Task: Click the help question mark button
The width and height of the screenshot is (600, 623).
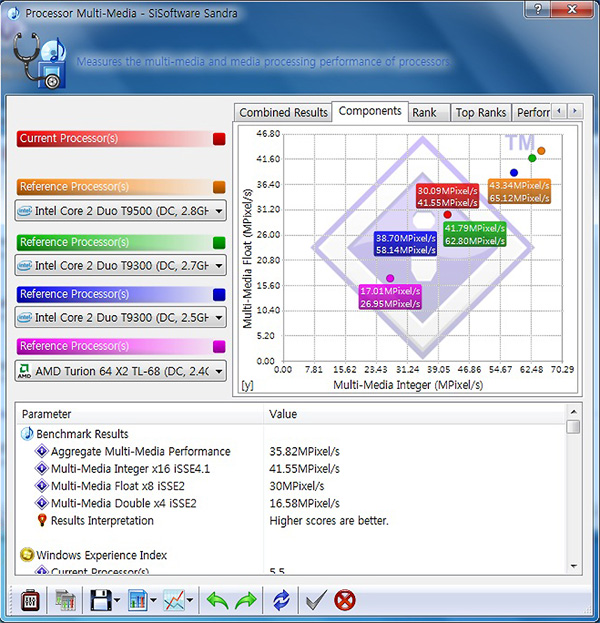Action: (538, 9)
